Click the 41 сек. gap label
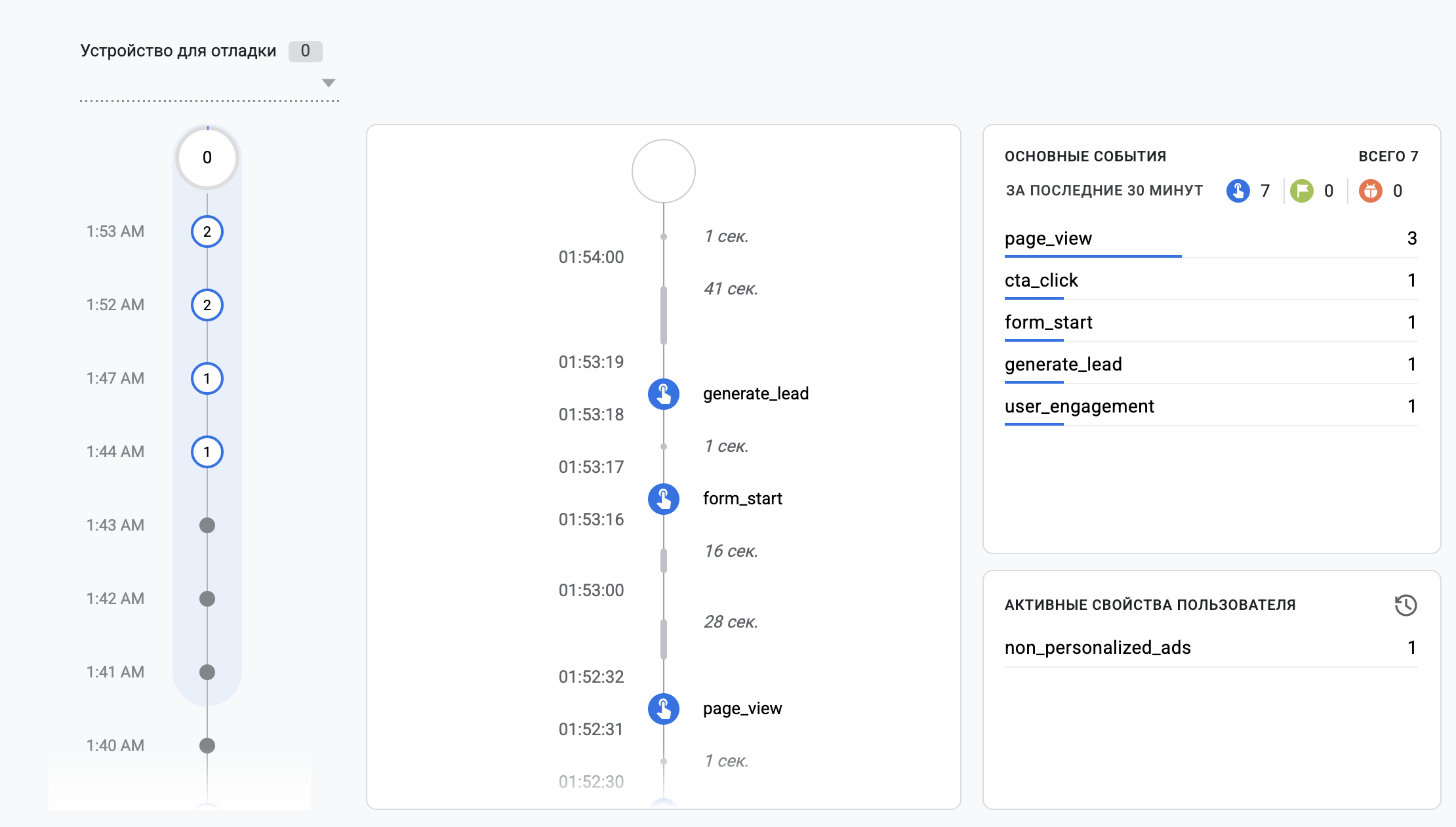The image size is (1456, 827). 731,289
